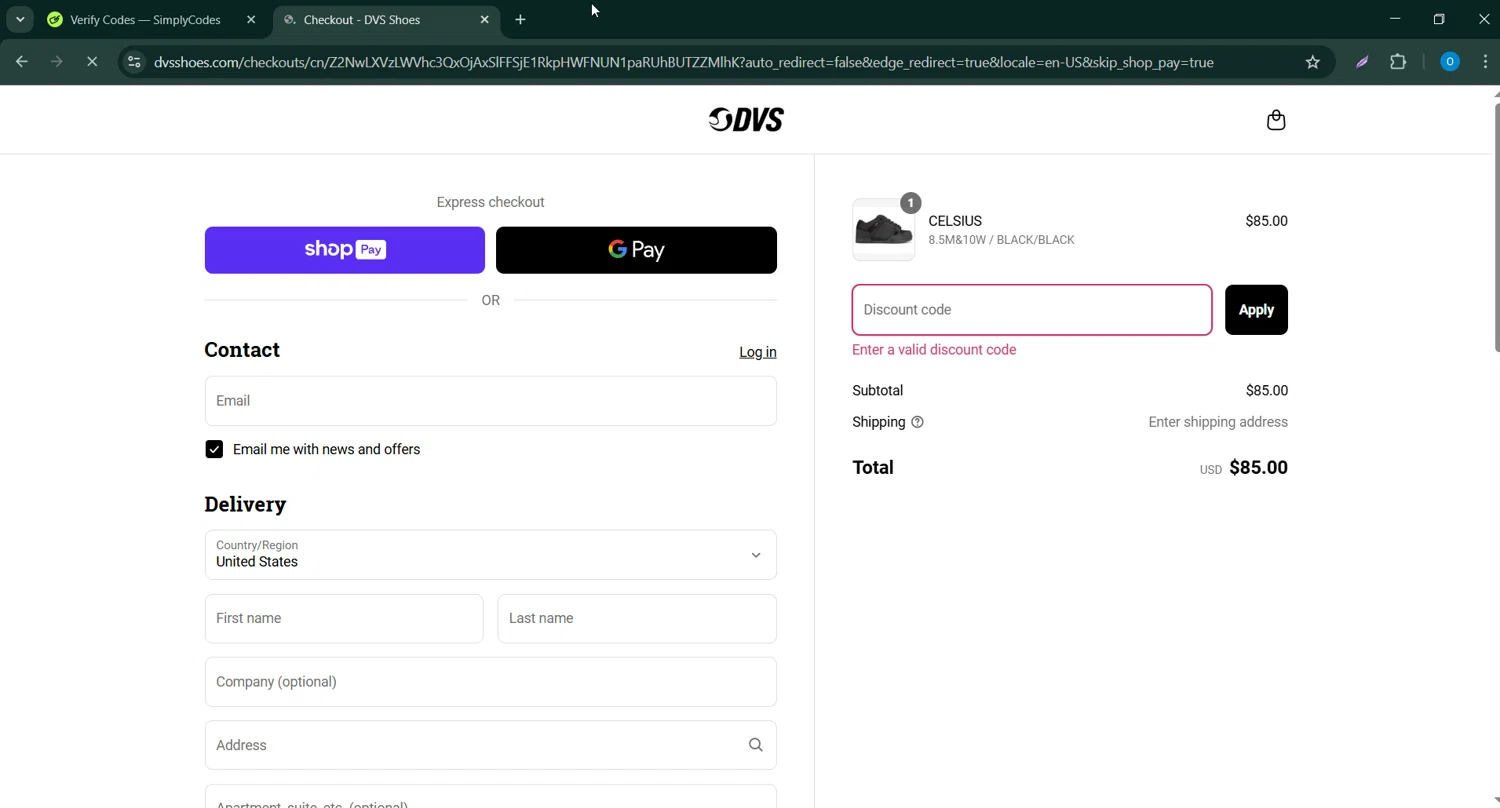Open the browser extensions puzzle icon

point(1398,62)
